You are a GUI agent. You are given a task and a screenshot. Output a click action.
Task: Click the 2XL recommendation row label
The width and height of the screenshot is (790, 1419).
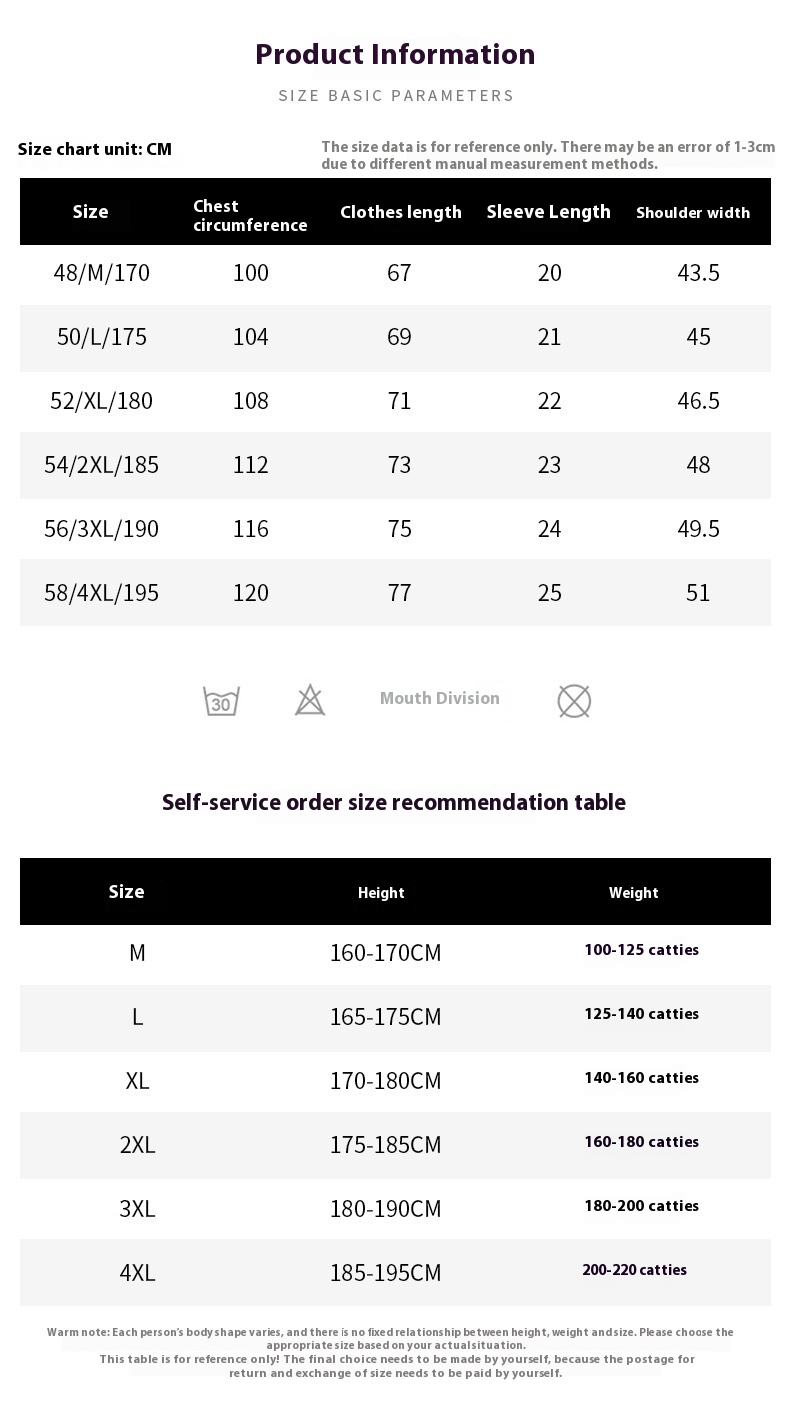[137, 1145]
